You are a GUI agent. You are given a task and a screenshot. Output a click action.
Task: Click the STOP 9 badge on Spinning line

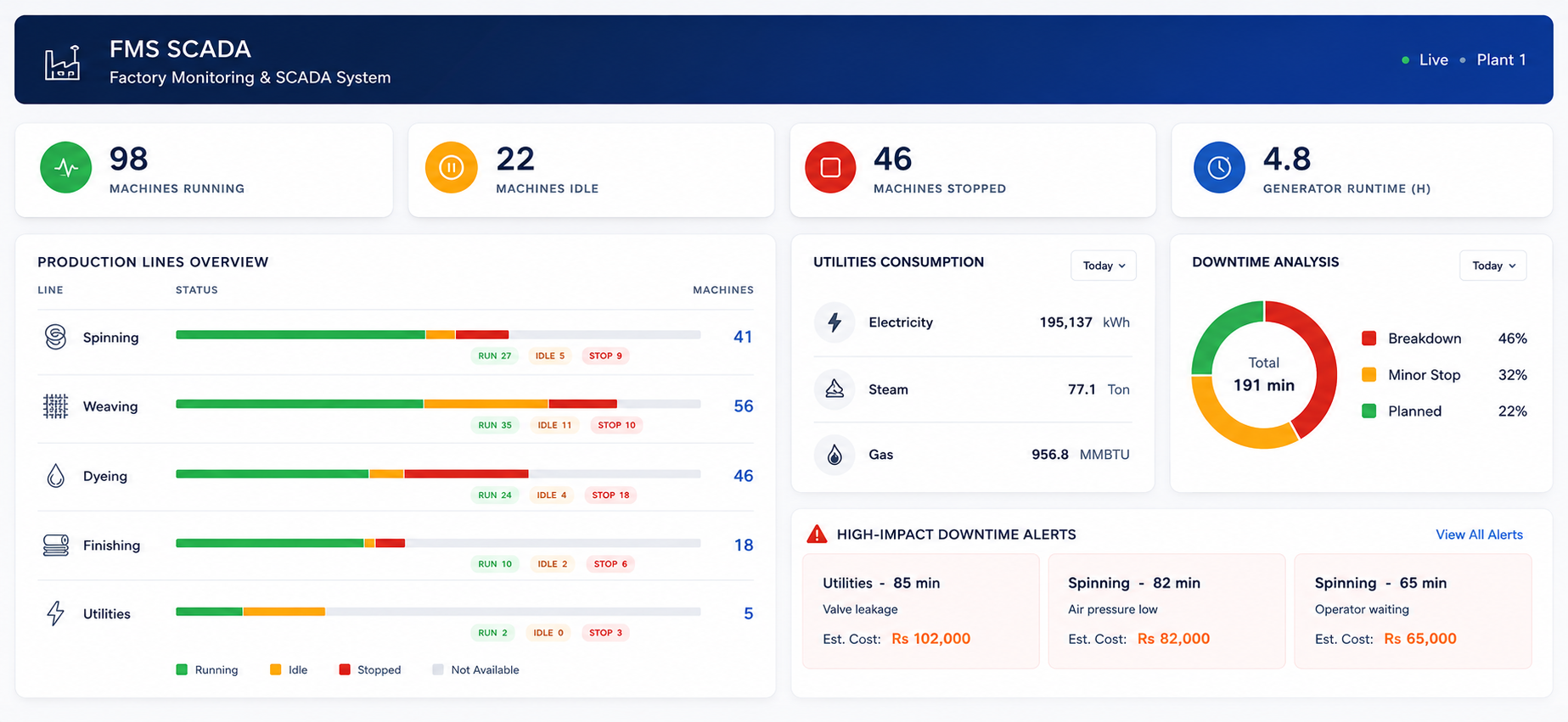[x=605, y=355]
